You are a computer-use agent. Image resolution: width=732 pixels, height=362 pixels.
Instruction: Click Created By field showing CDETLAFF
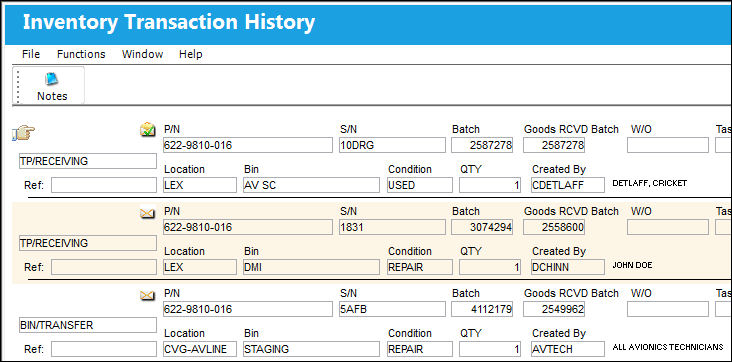coord(568,185)
